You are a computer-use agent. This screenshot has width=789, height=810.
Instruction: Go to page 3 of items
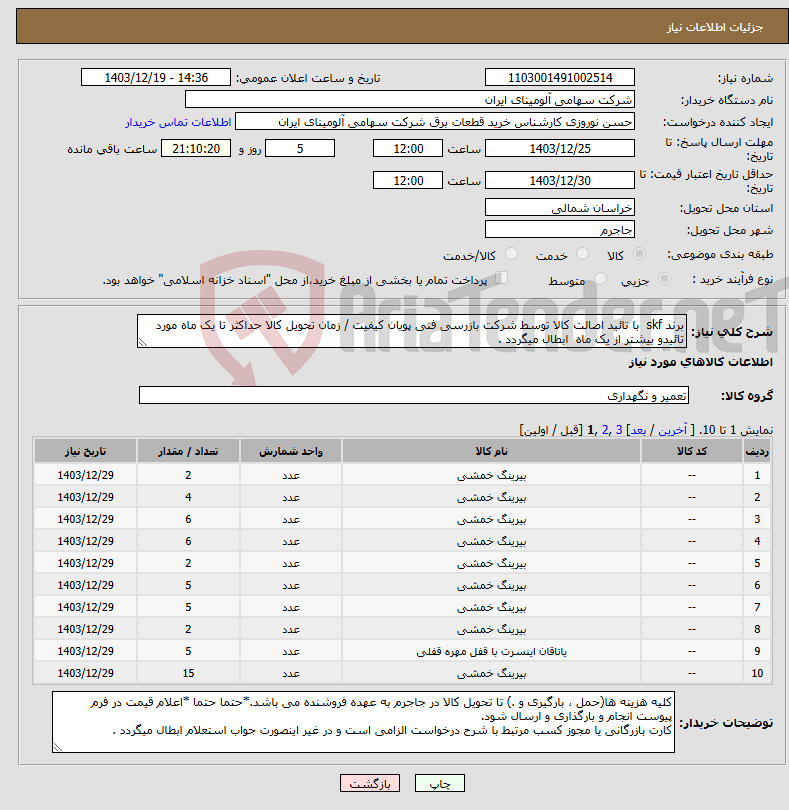coord(618,430)
